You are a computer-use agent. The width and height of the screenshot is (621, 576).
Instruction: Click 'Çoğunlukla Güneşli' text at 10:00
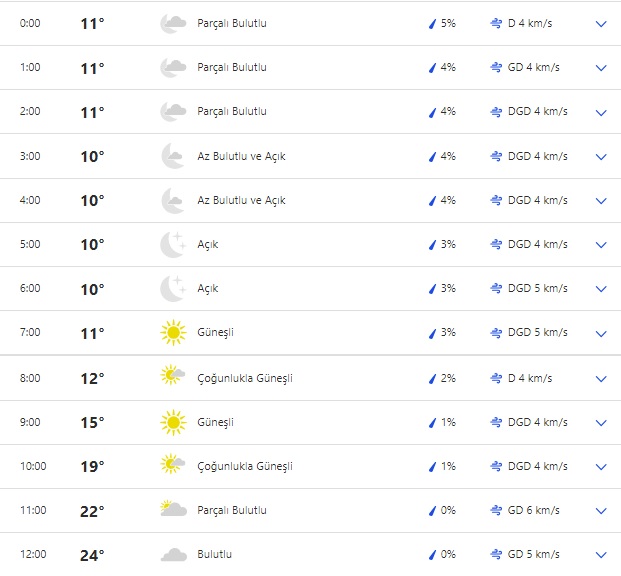(x=245, y=466)
